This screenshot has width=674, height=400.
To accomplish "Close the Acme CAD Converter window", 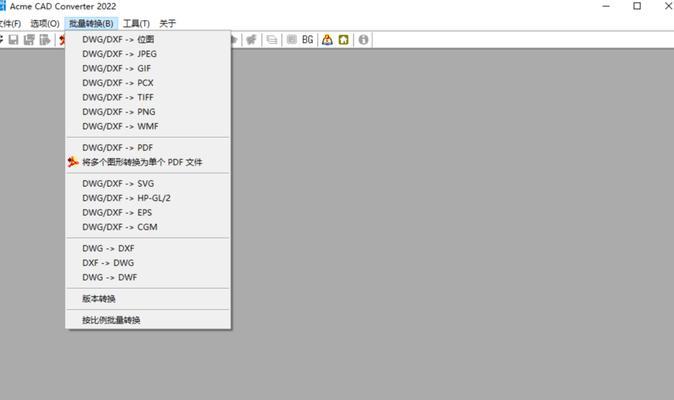I will pos(668,6).
